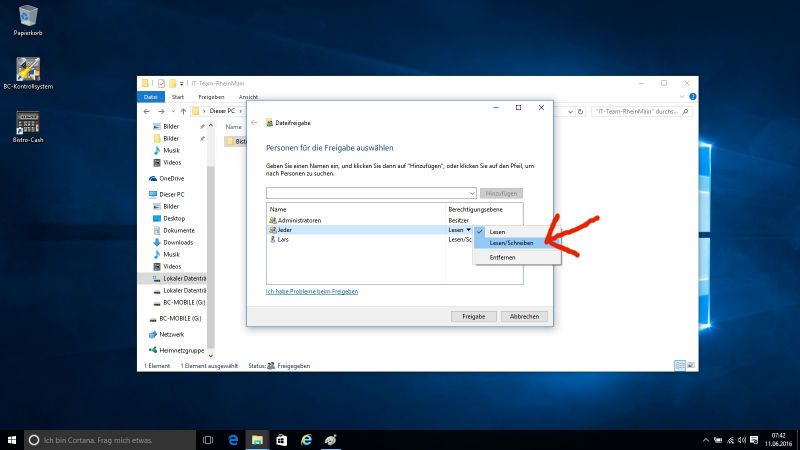Go forward in the Explorer window
Image resolution: width=800 pixels, height=450 pixels.
pos(161,111)
